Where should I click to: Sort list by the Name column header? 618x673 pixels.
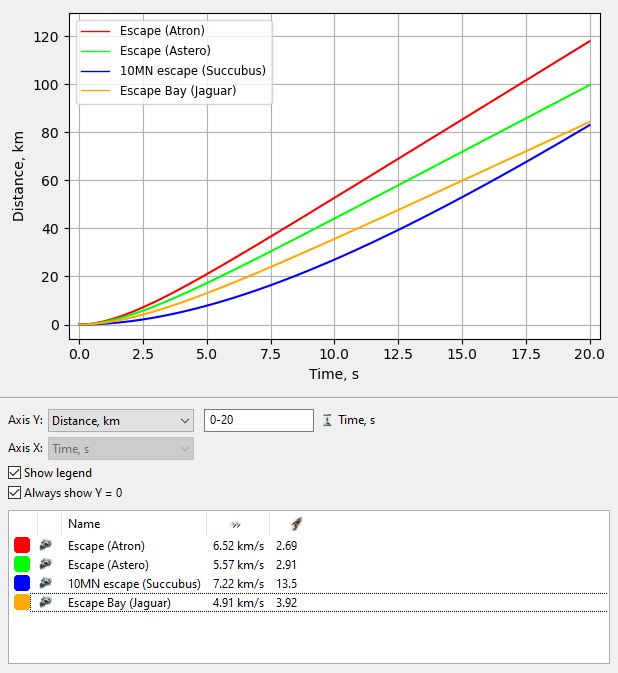[84, 524]
